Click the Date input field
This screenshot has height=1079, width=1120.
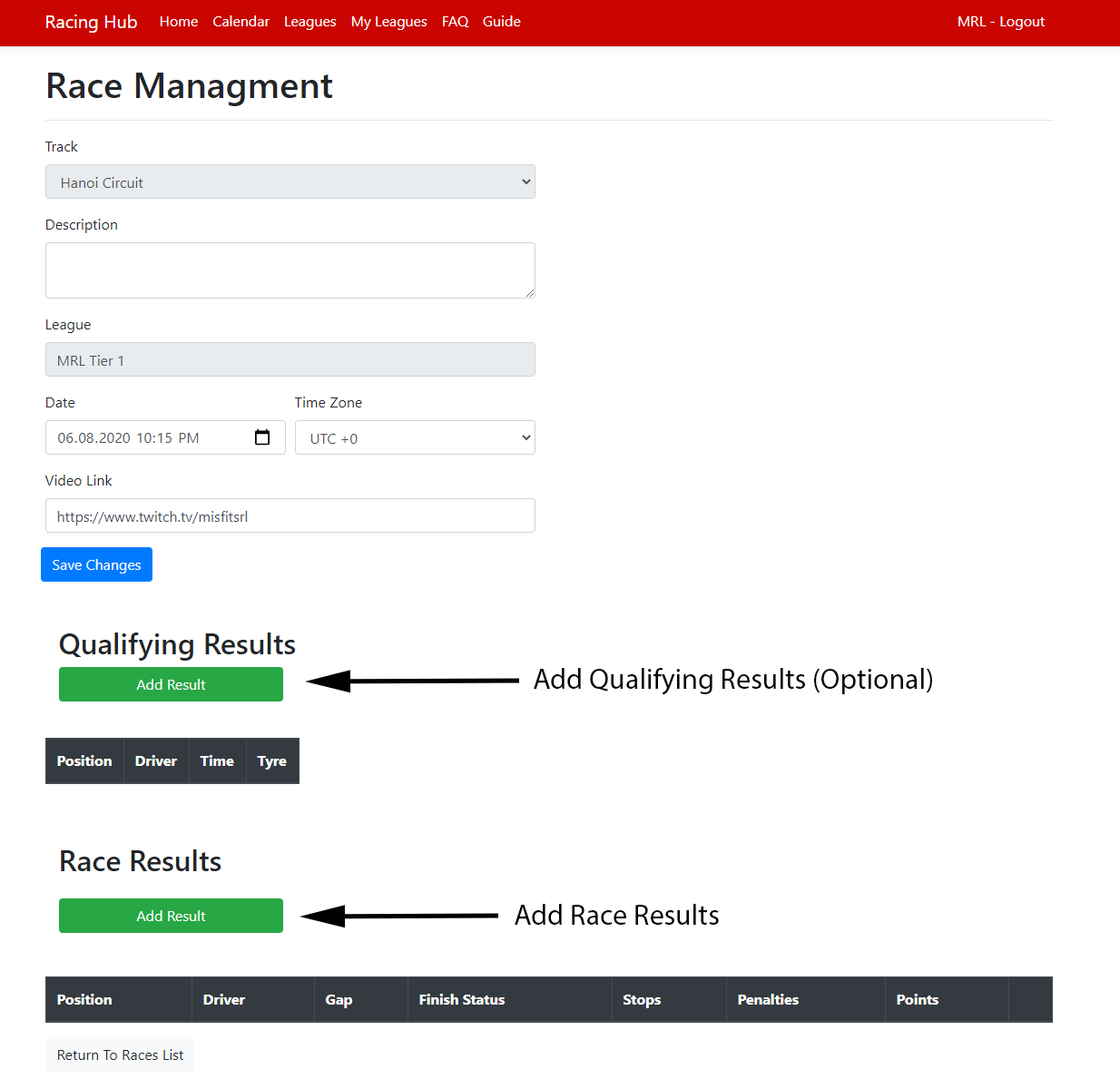(165, 437)
